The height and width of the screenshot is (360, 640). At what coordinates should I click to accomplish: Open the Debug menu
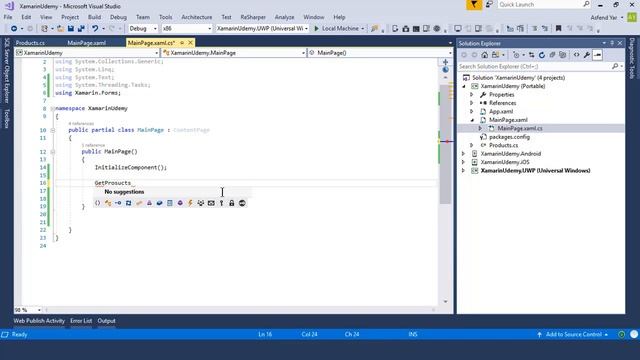[118, 17]
